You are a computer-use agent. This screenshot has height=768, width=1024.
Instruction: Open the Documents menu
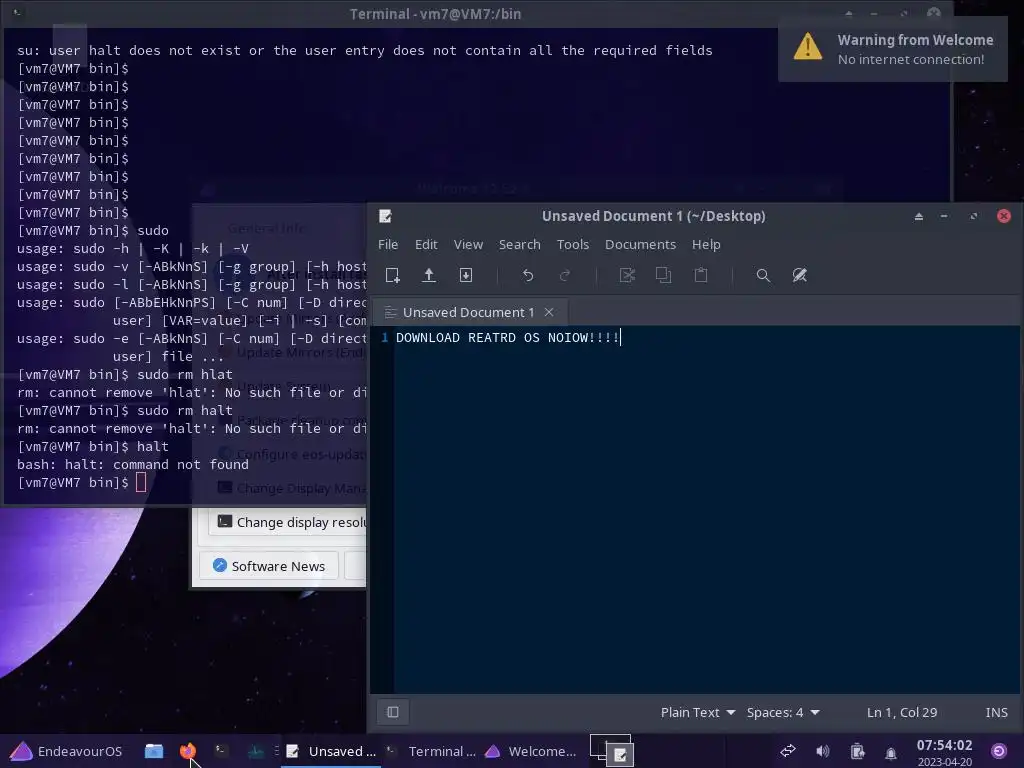[x=640, y=244]
